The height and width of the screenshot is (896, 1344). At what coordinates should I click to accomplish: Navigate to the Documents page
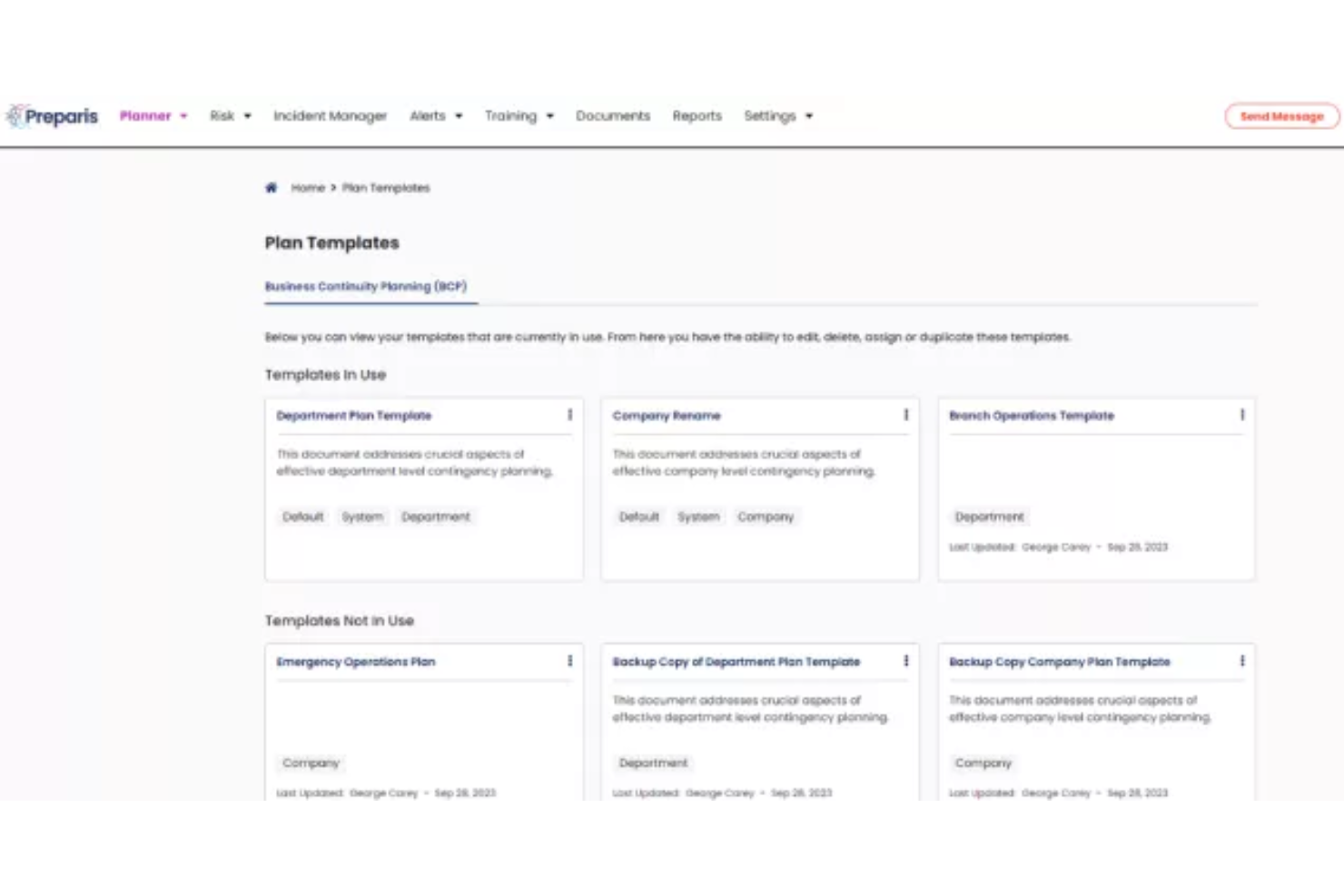[612, 115]
